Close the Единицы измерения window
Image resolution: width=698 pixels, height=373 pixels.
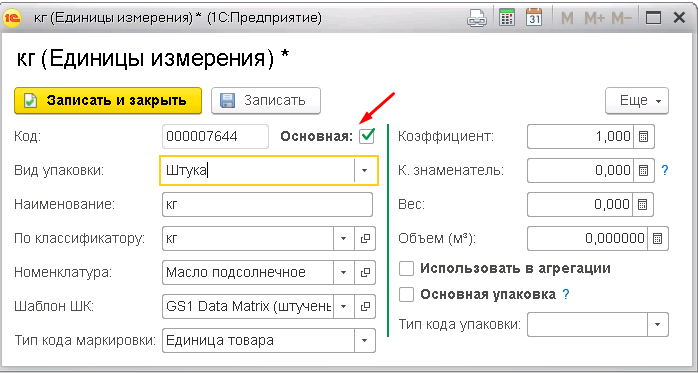(679, 18)
